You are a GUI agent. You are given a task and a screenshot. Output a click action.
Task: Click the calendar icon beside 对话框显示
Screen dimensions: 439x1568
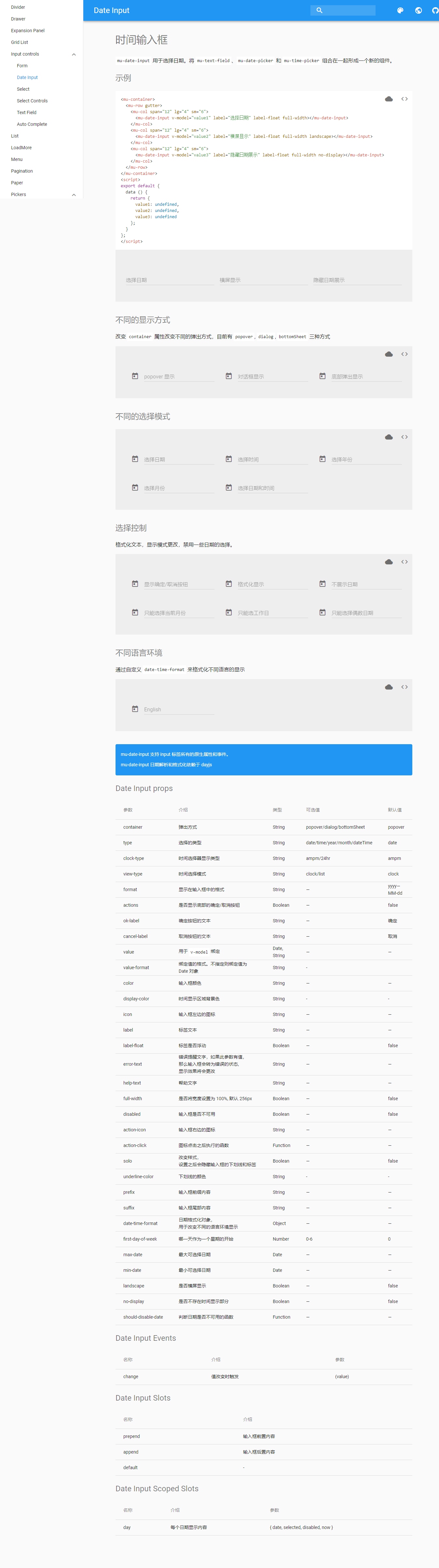(229, 376)
